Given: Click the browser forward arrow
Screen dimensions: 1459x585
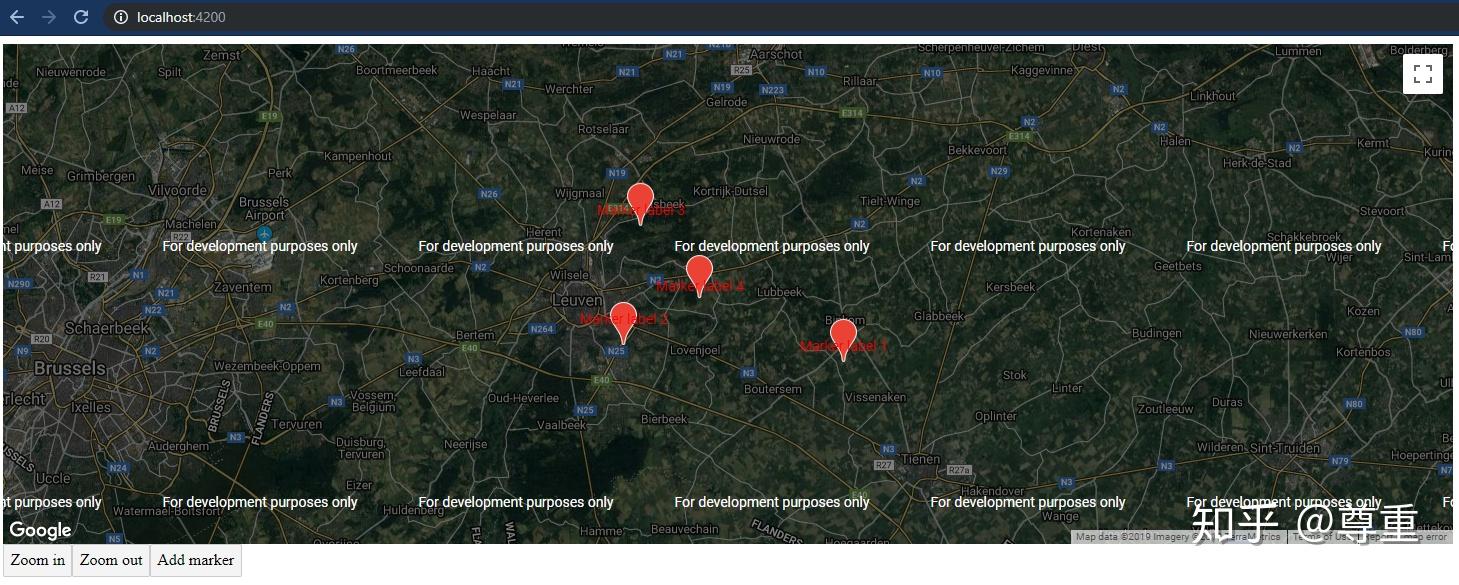Looking at the screenshot, I should tap(49, 17).
